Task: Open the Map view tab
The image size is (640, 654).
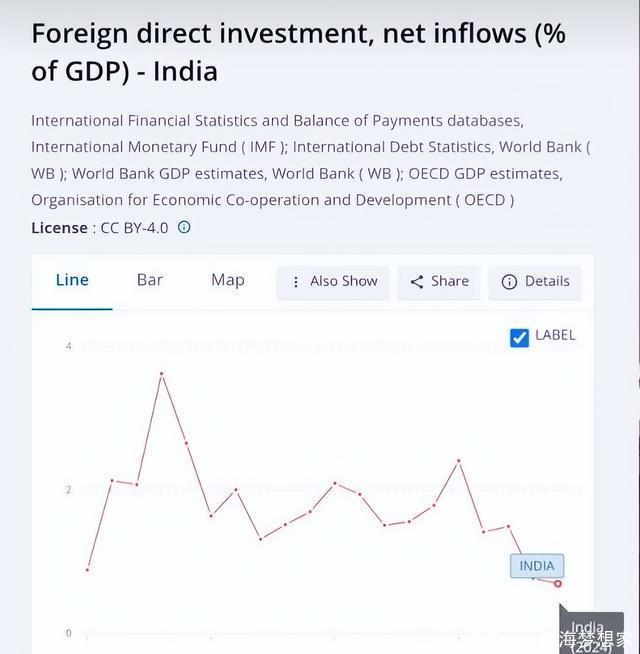Action: click(x=228, y=280)
